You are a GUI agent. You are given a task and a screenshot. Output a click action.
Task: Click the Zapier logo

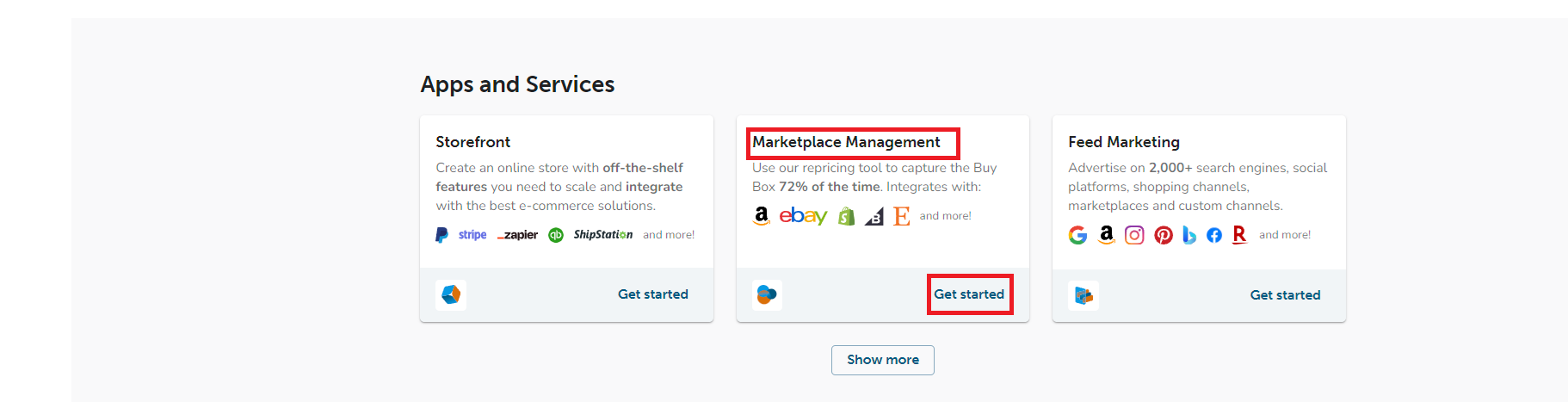click(517, 235)
